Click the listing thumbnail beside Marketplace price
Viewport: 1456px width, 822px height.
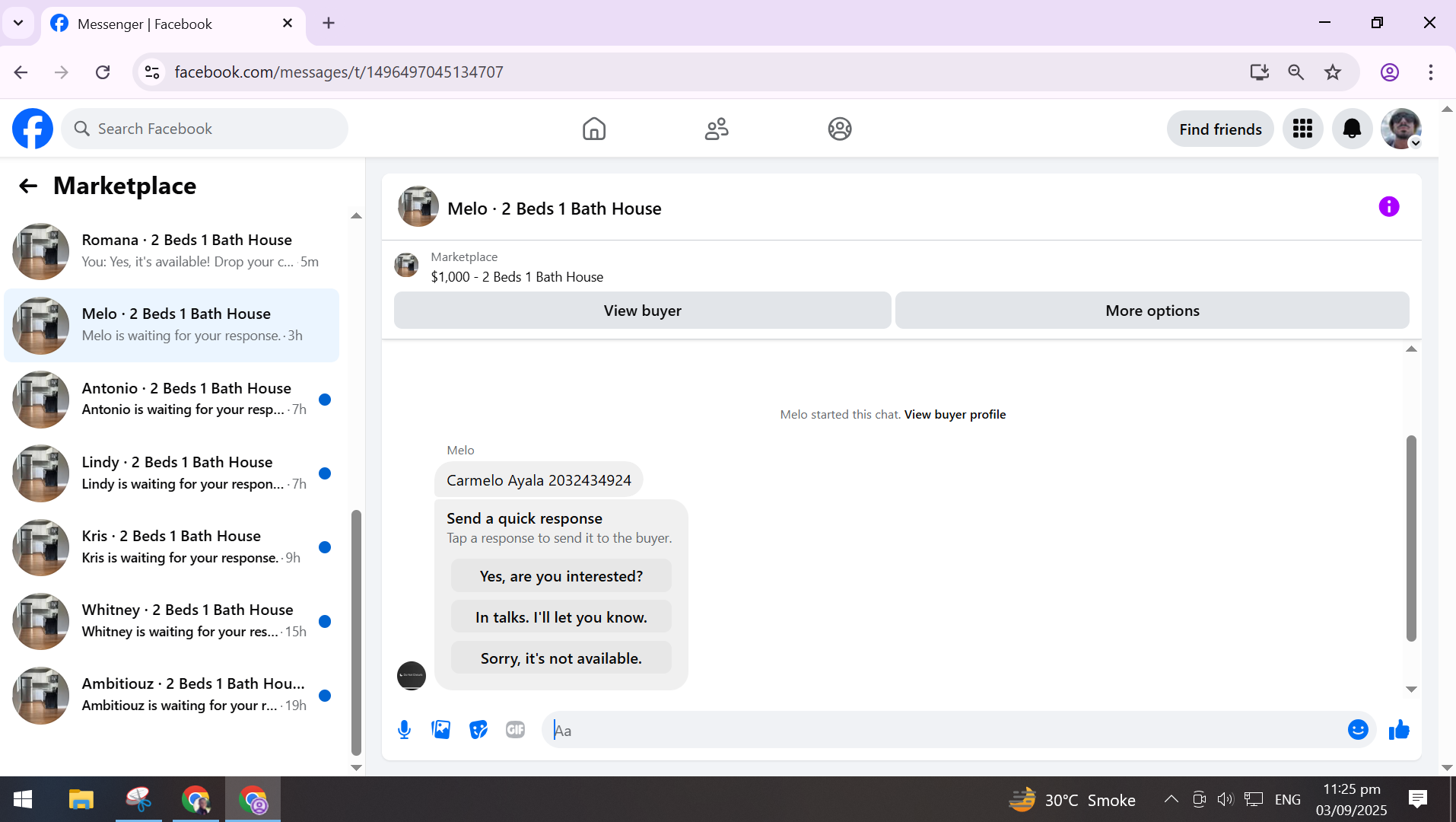406,266
